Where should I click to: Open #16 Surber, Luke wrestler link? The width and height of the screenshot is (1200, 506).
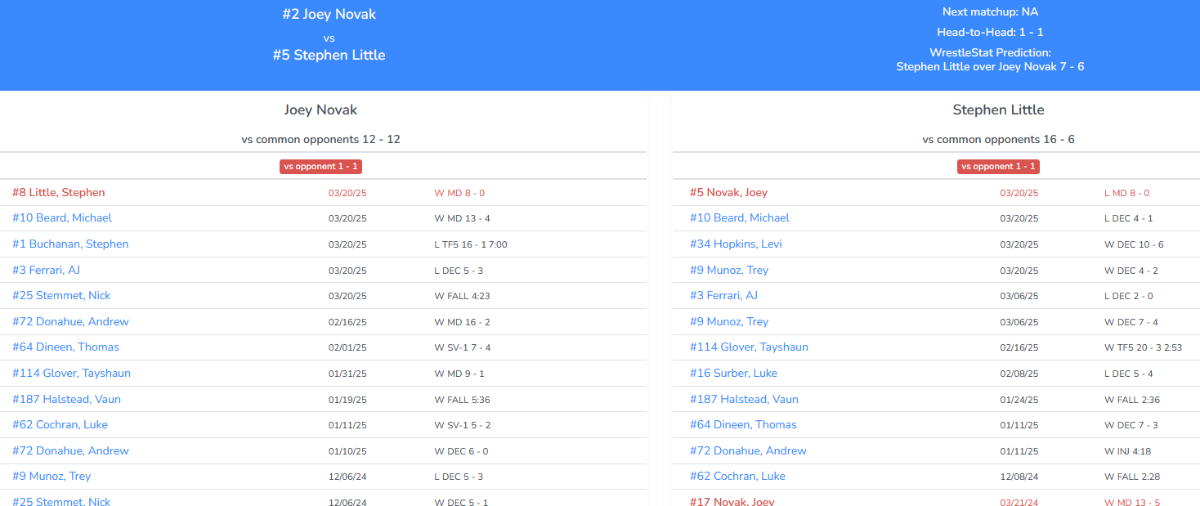click(733, 373)
